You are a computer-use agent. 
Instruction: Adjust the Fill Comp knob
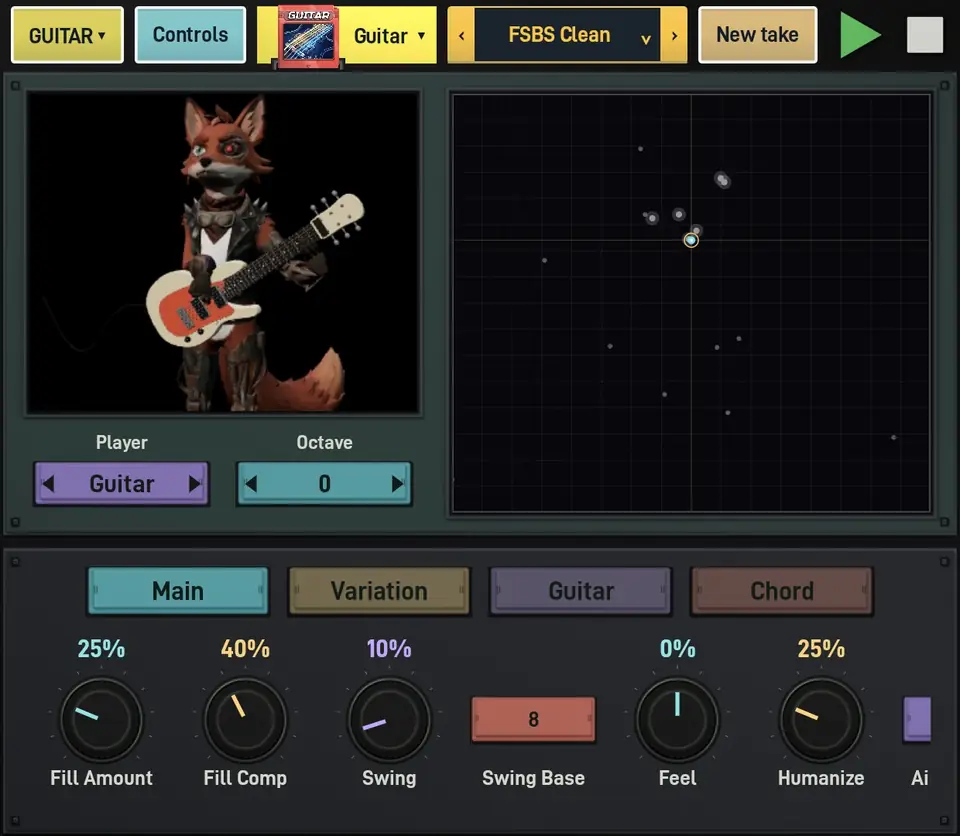tap(245, 719)
